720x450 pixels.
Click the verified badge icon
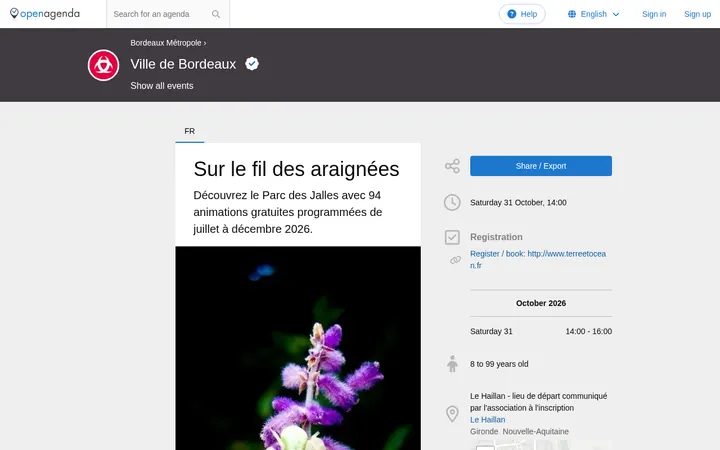[252, 63]
